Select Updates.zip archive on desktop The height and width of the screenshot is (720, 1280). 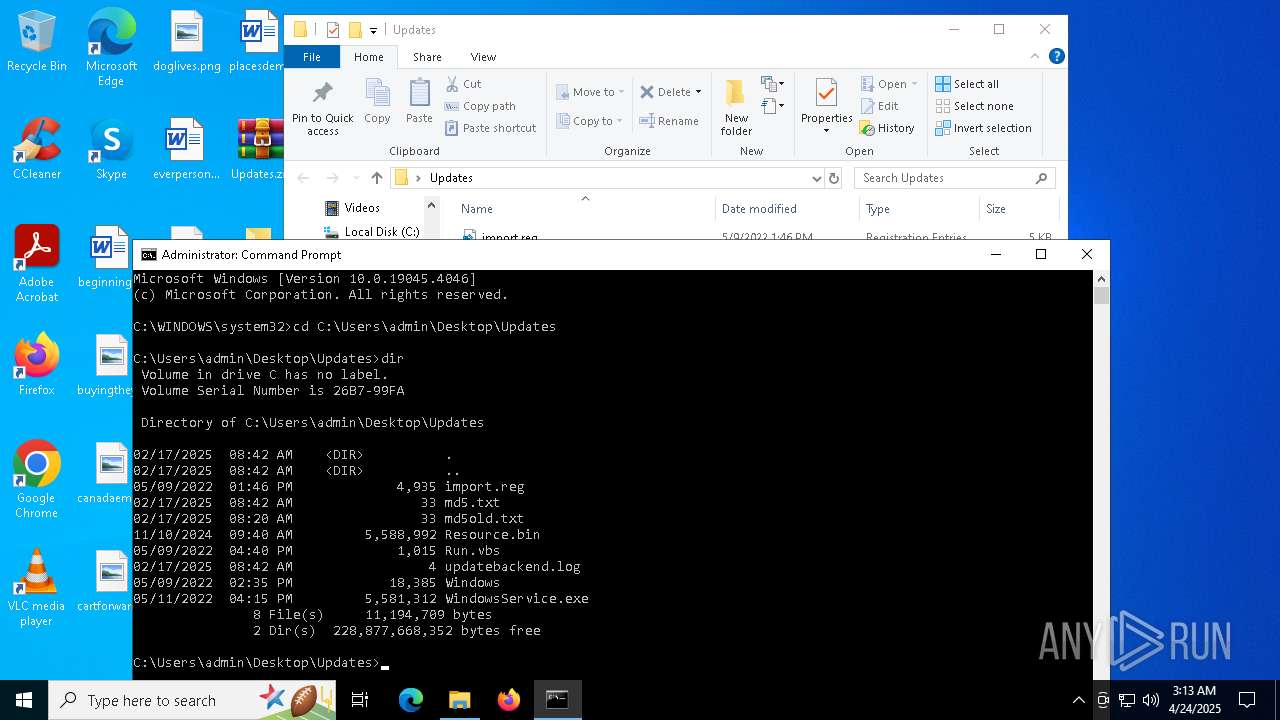click(x=260, y=150)
